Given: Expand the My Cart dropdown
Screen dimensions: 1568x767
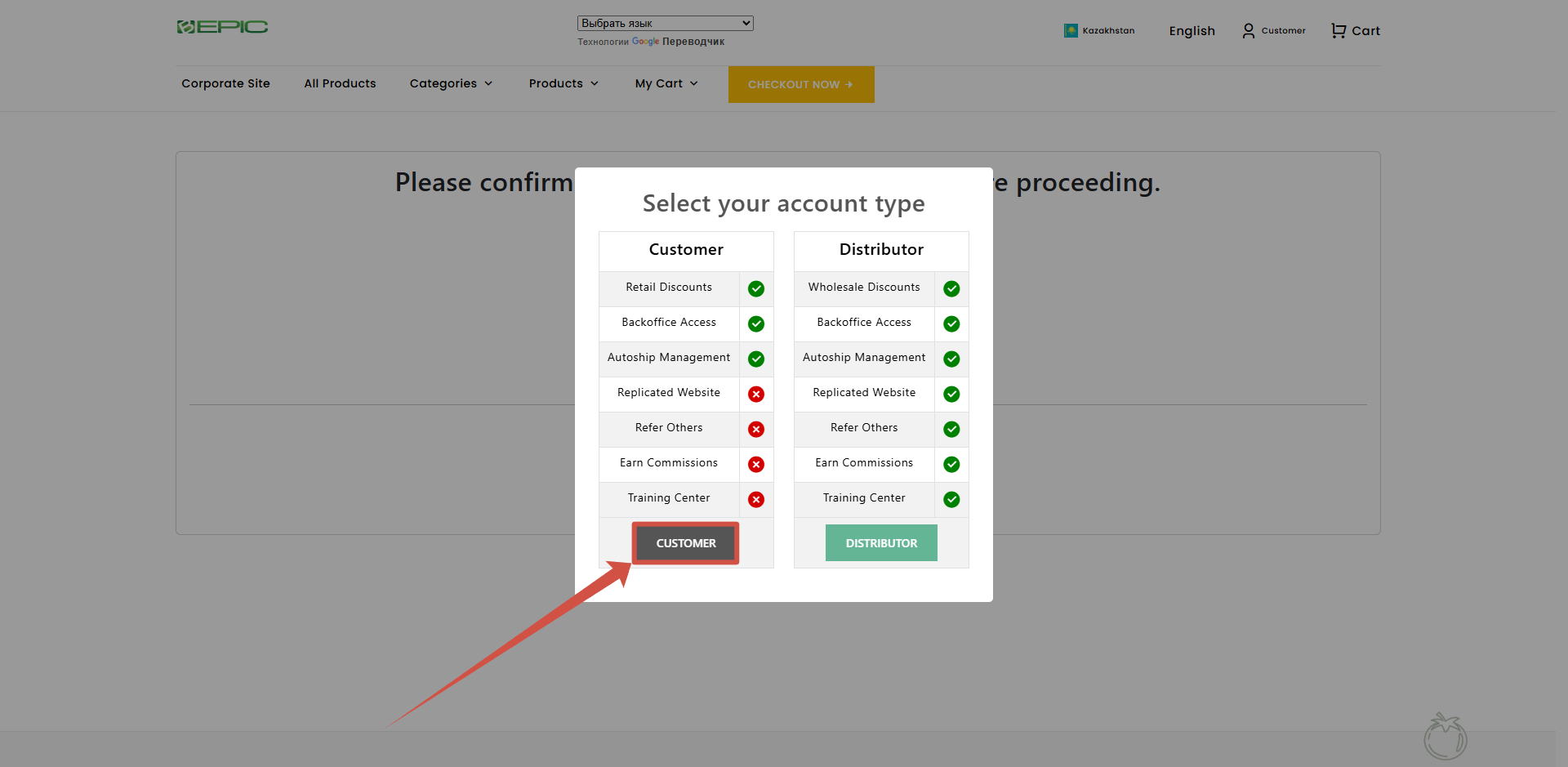Looking at the screenshot, I should click(666, 83).
